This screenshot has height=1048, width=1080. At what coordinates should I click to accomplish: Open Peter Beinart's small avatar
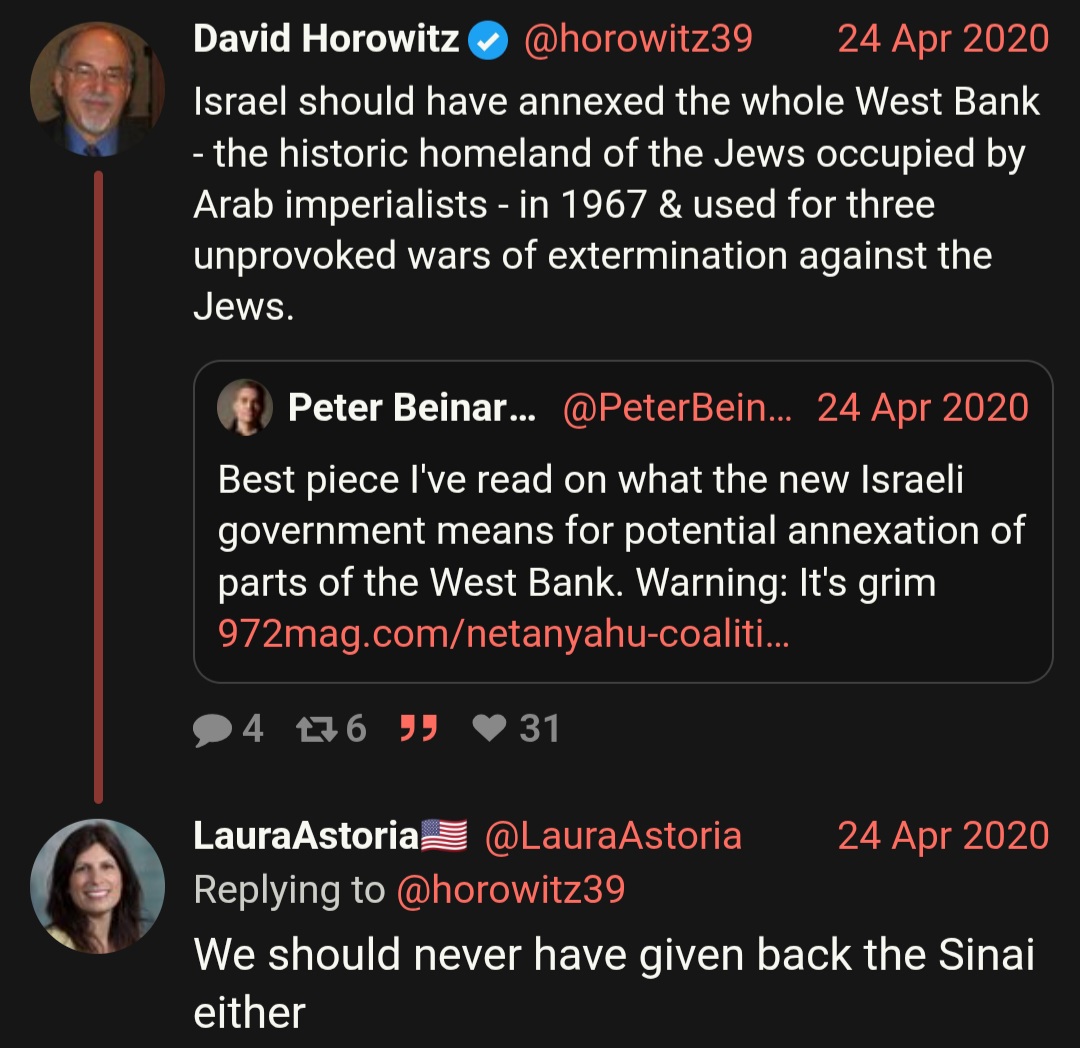coord(245,407)
